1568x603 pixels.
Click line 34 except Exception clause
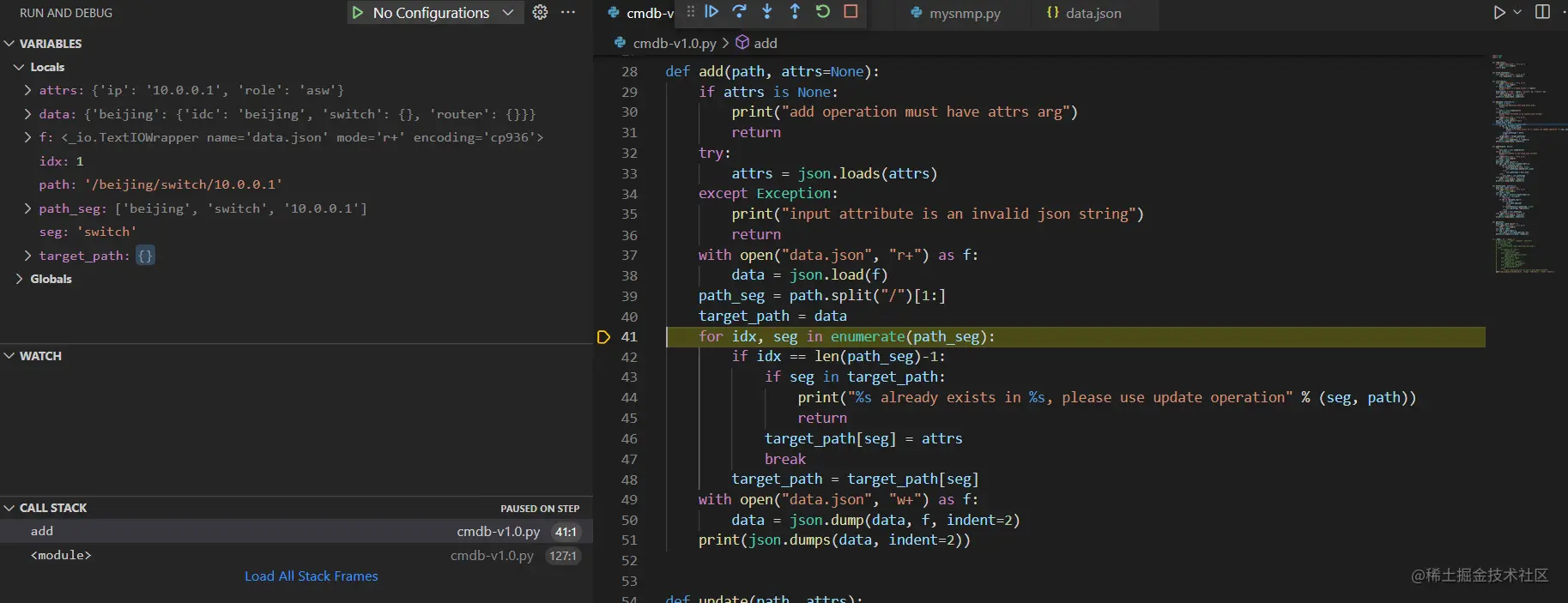(768, 194)
